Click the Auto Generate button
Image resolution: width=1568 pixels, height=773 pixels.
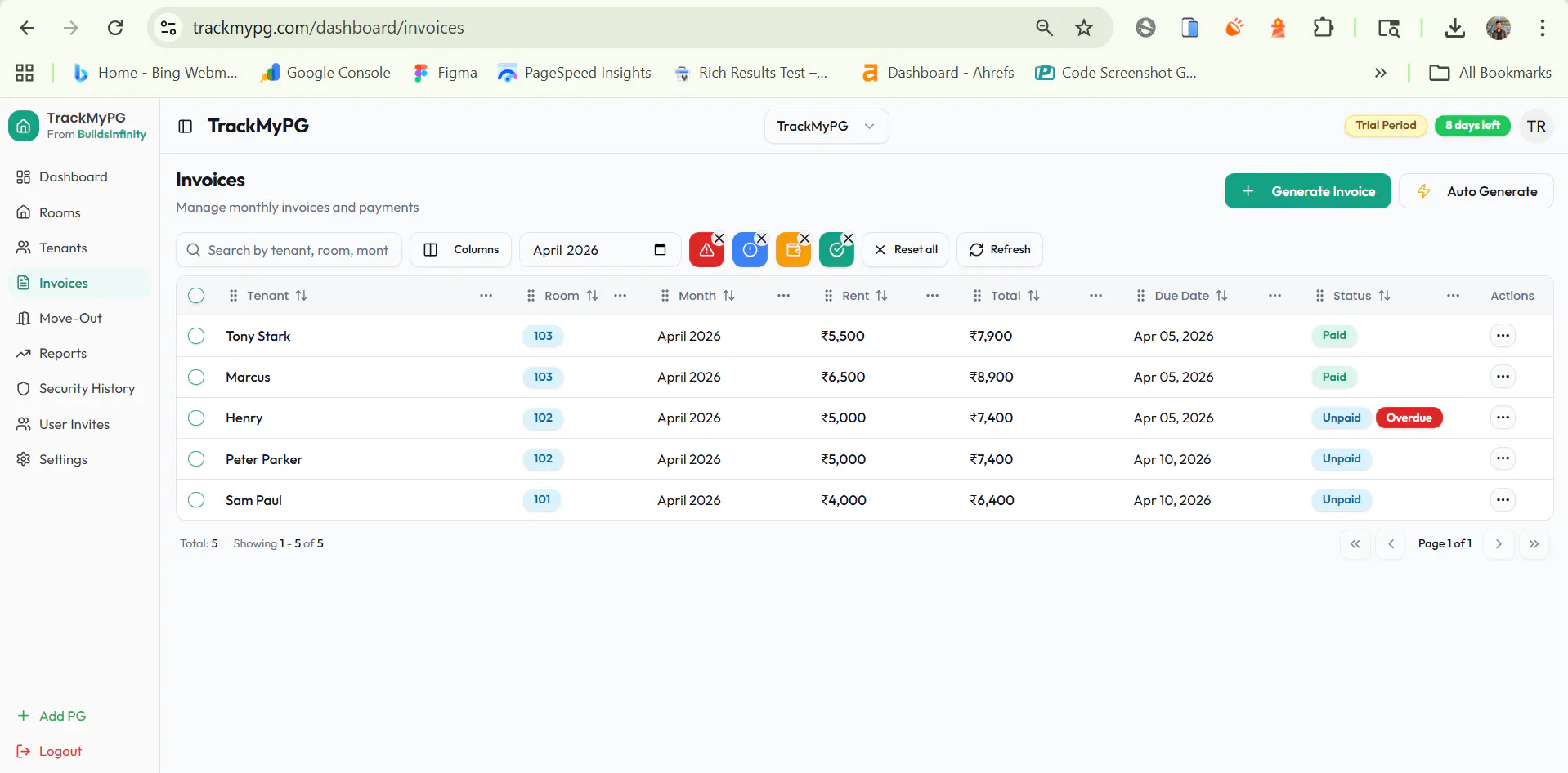[1476, 191]
